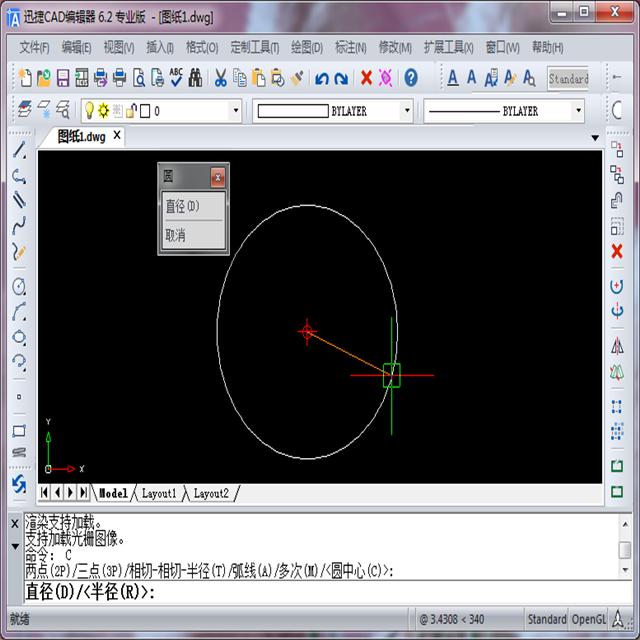Open the 绘图(D) menu
The height and width of the screenshot is (640, 640).
click(306, 47)
